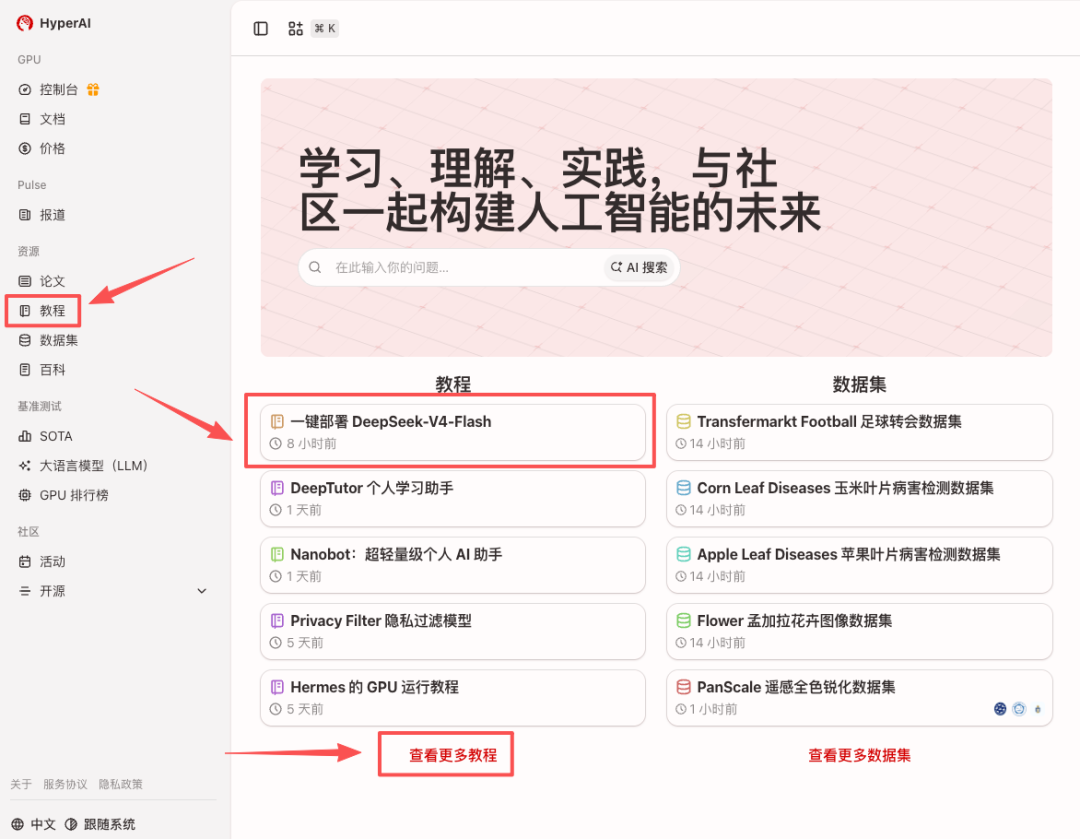Click the 百科 encyclopedia icon
1080x839 pixels.
tap(25, 370)
